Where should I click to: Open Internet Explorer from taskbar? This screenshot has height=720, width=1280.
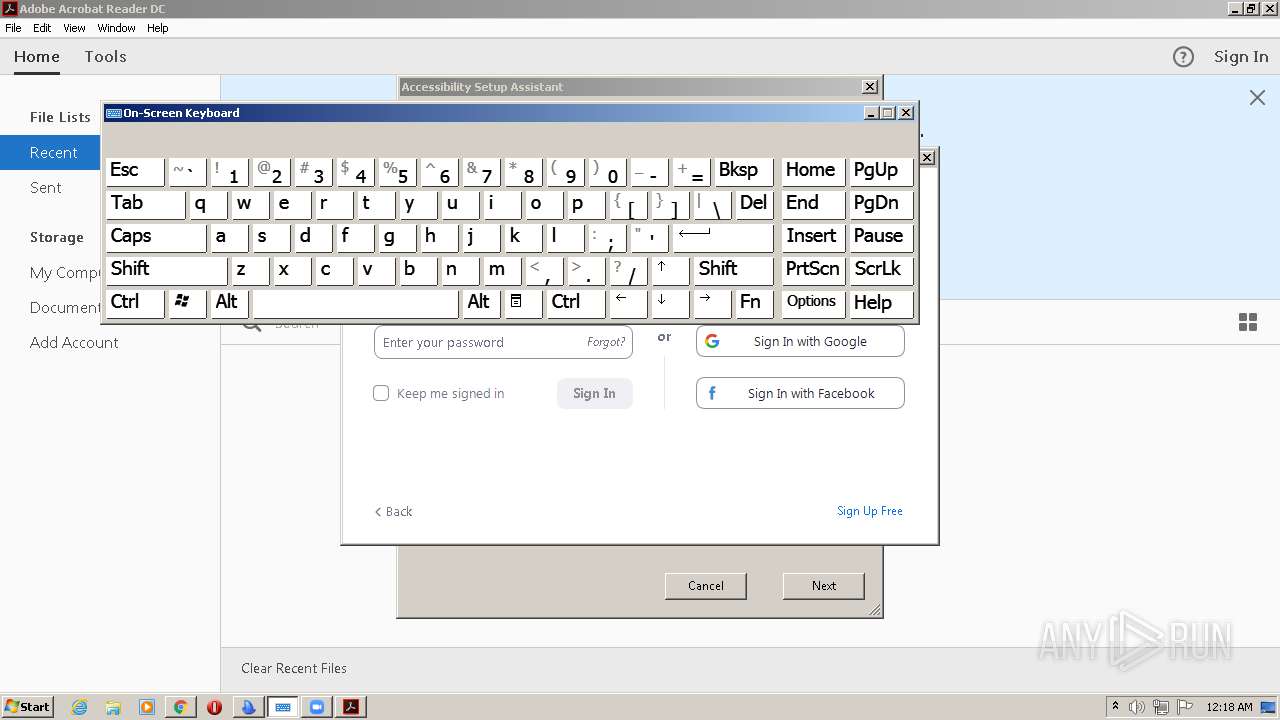80,707
